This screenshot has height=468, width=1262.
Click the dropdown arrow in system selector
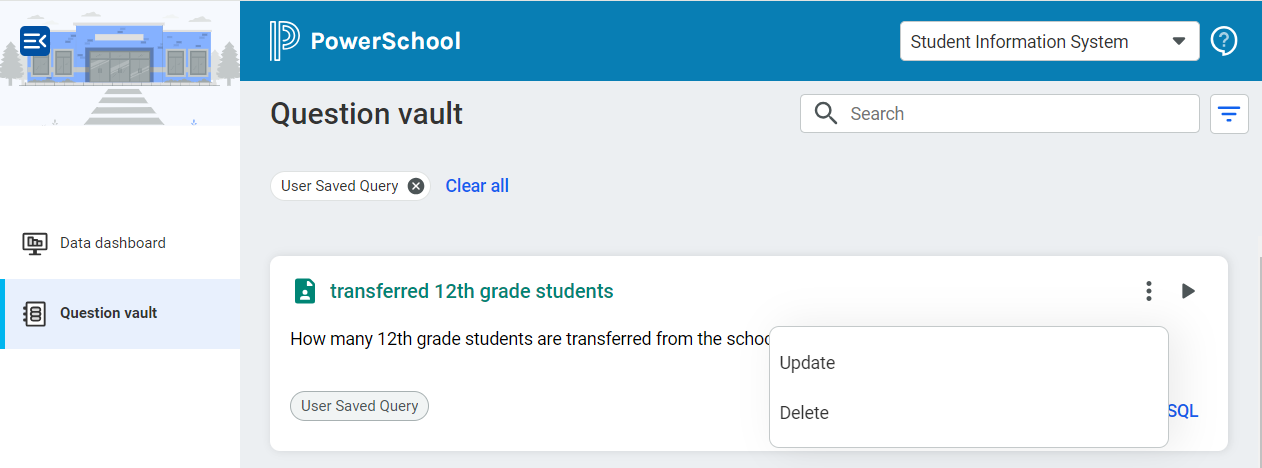pos(1179,42)
